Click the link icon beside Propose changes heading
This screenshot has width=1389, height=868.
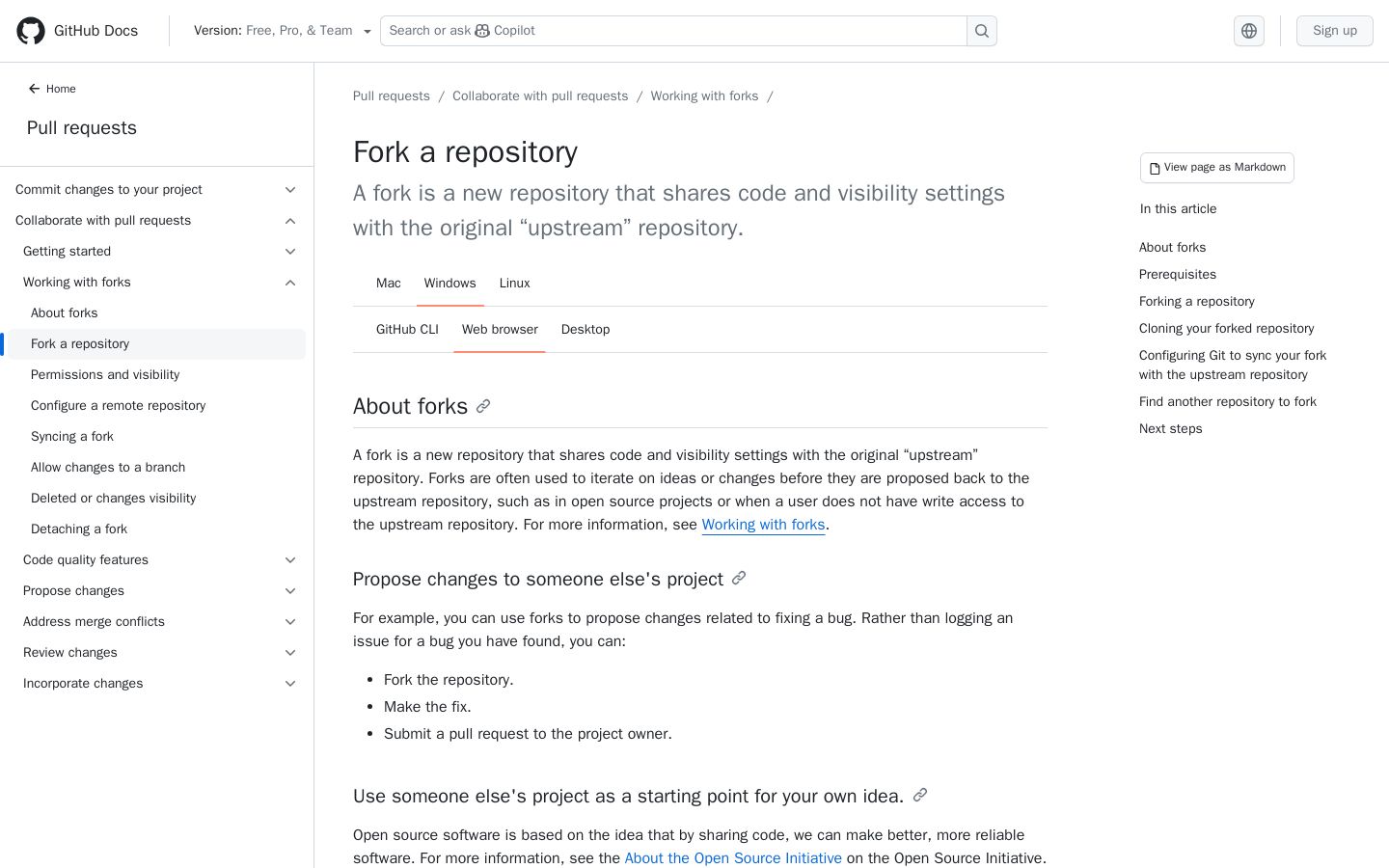(739, 579)
